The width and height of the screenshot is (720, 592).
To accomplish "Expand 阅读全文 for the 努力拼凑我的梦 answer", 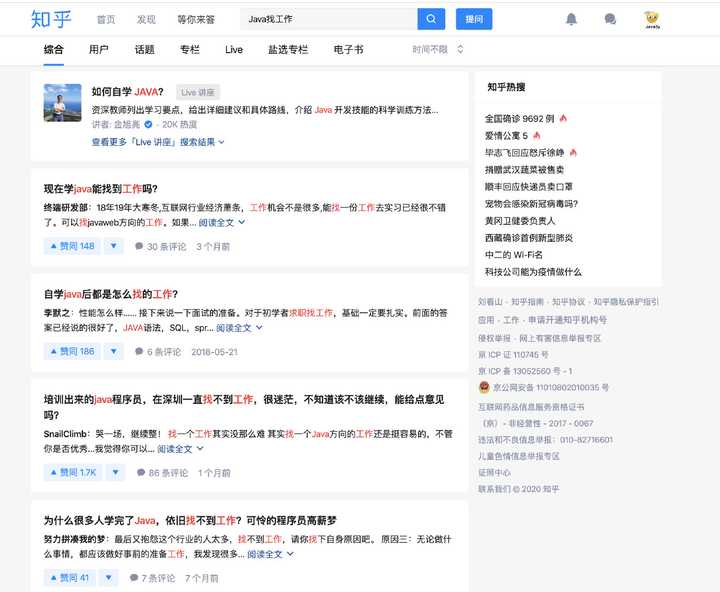I will [270, 554].
